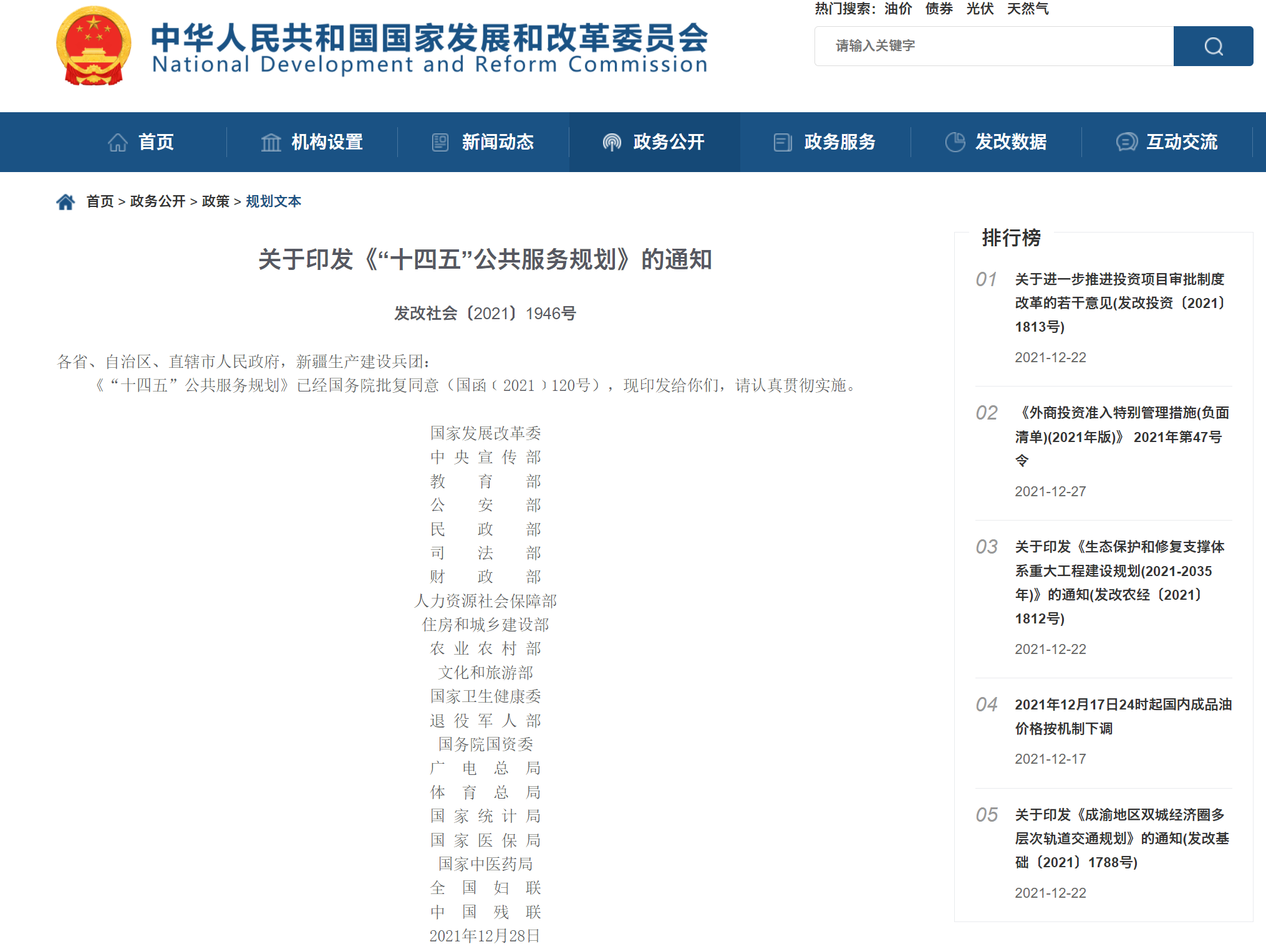Screen dimensions: 1266x952
Task: Click signatory 国家中医药局
Action: point(485,864)
